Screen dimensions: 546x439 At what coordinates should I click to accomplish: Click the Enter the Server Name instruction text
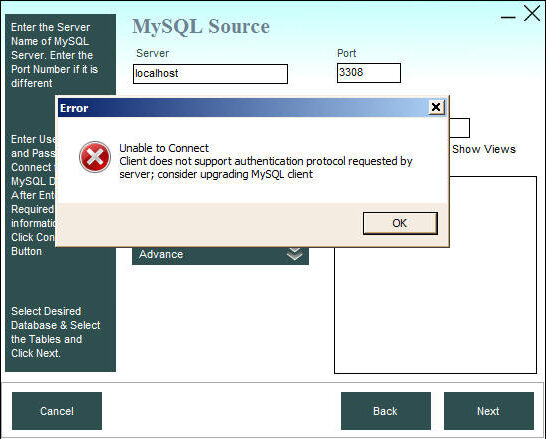[54, 55]
